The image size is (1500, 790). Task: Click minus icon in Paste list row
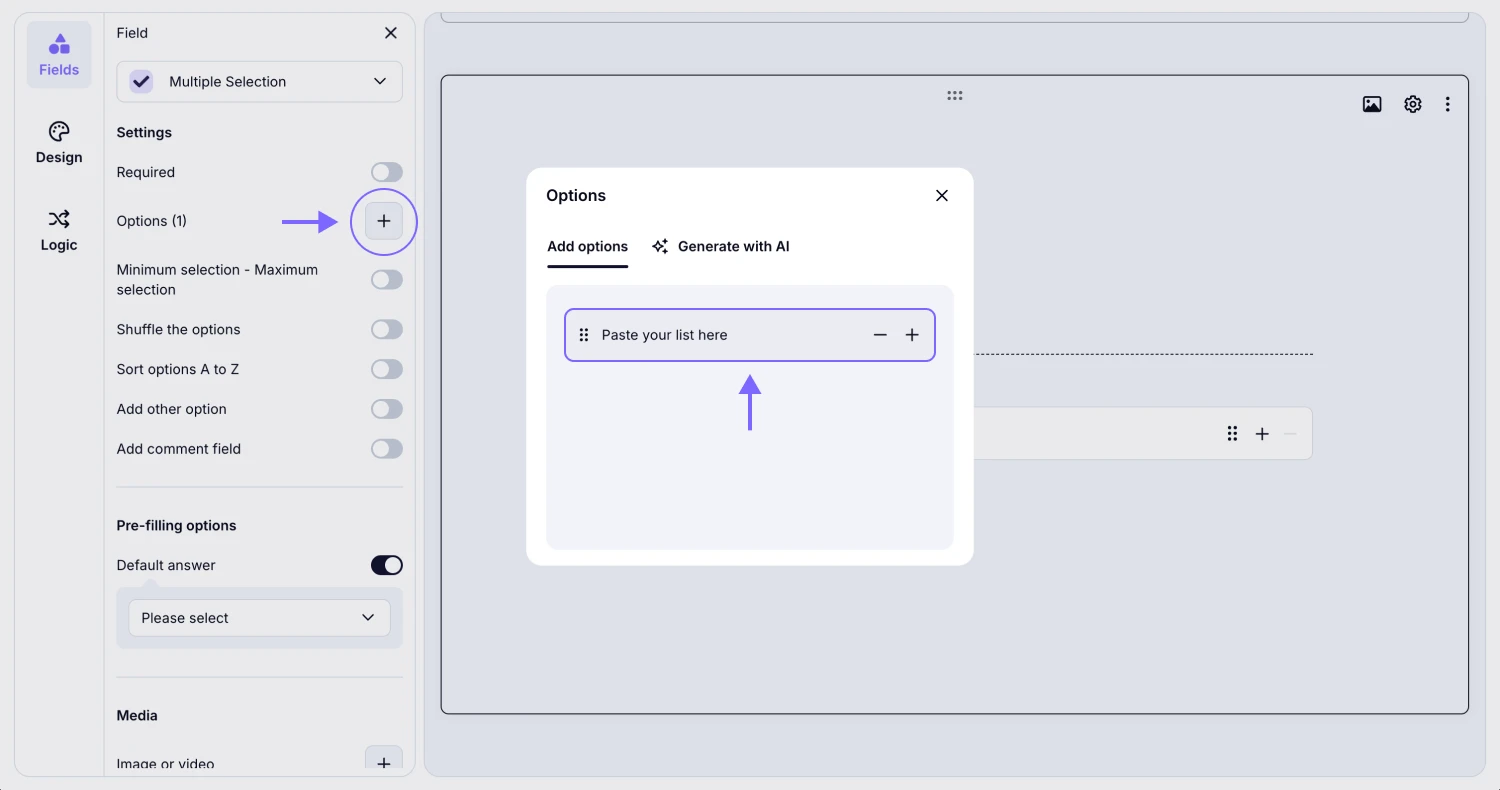[x=880, y=335]
